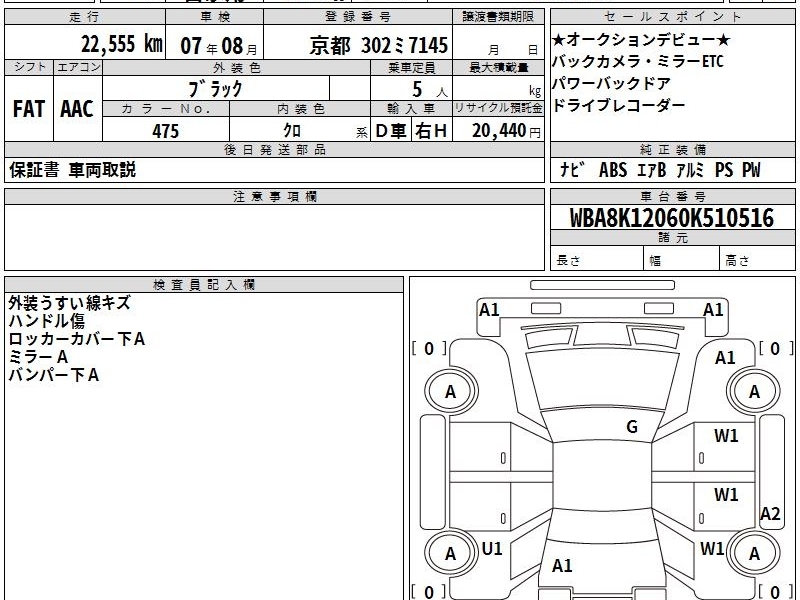Click the ドライブレコーダー line
The height and width of the screenshot is (600, 800).
pyautogui.click(x=618, y=105)
